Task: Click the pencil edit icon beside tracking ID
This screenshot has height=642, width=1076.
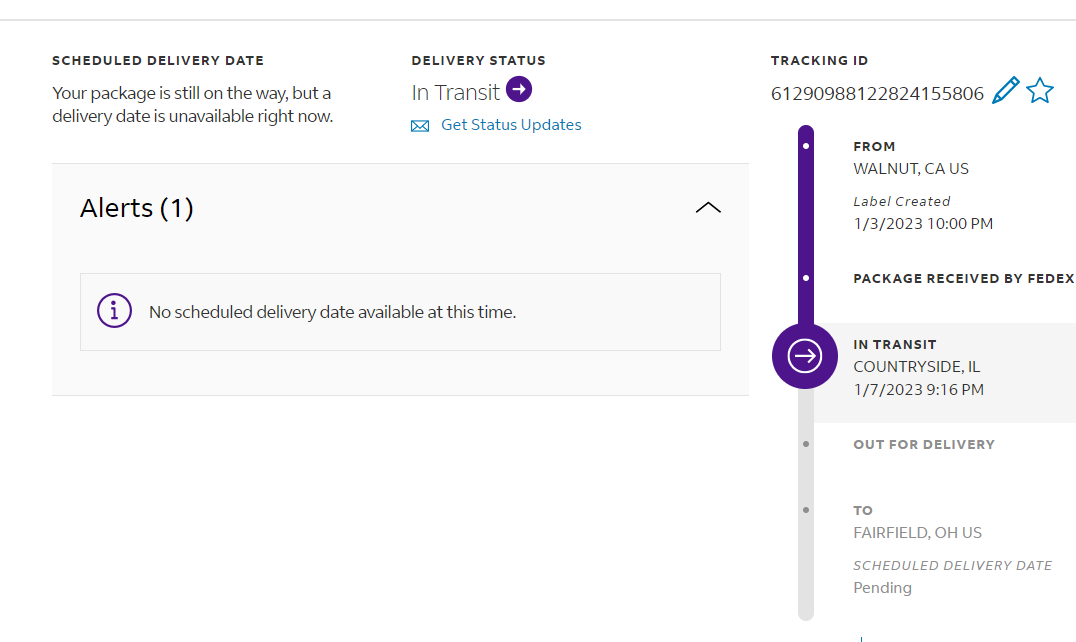Action: pos(1006,91)
